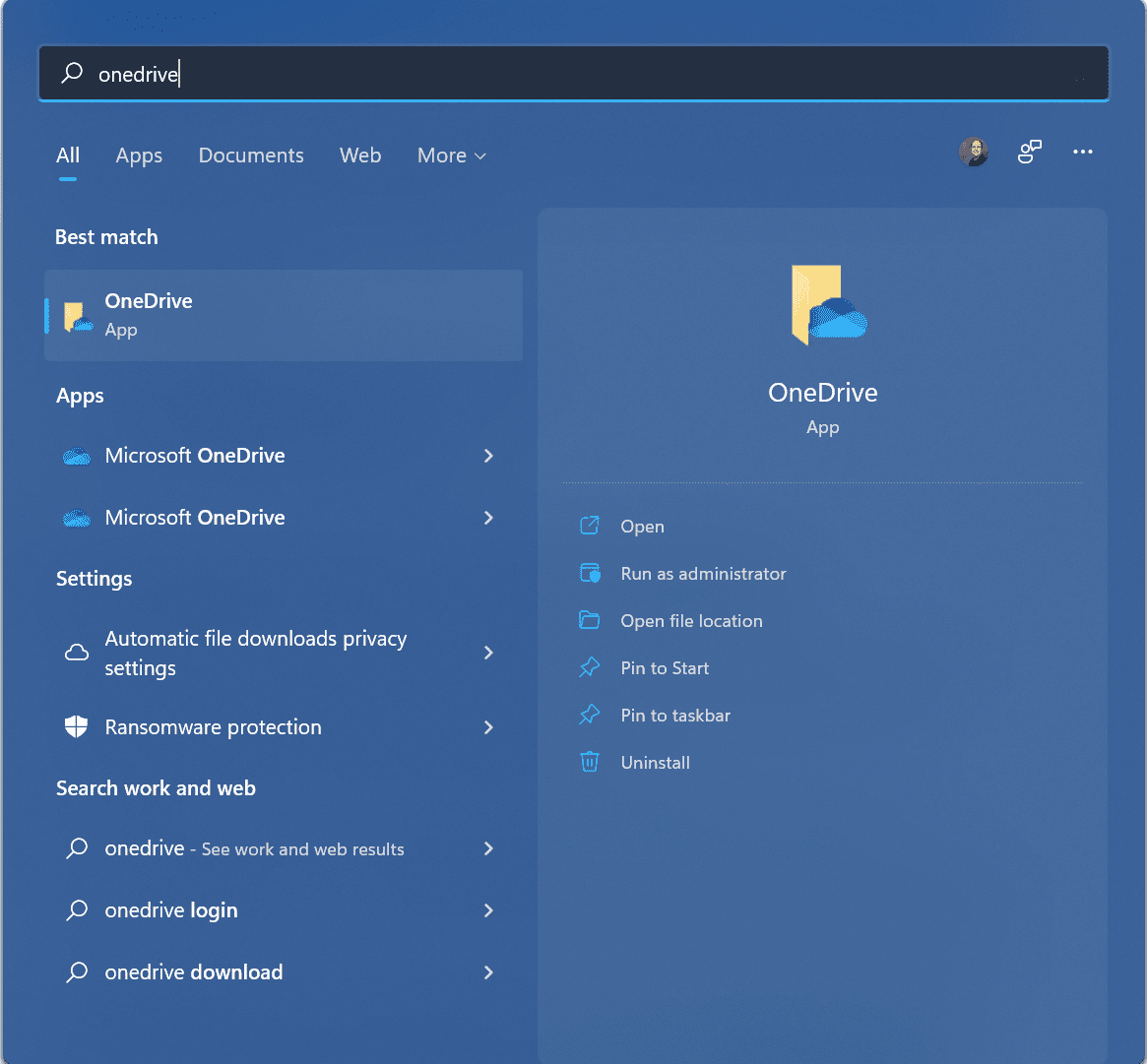This screenshot has width=1147, height=1064.
Task: Switch to the Documents search tab
Action: coord(251,156)
